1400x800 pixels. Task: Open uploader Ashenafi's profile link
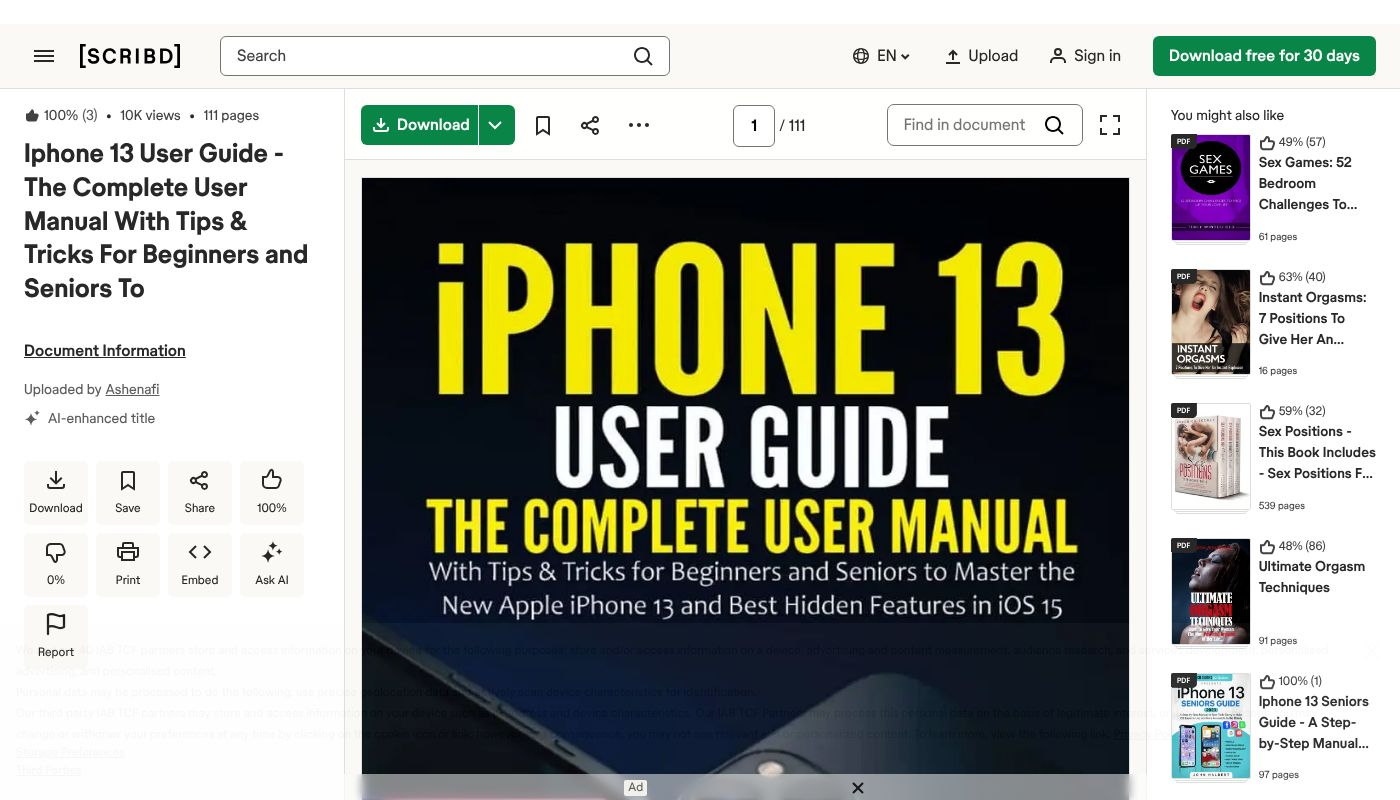pos(132,389)
